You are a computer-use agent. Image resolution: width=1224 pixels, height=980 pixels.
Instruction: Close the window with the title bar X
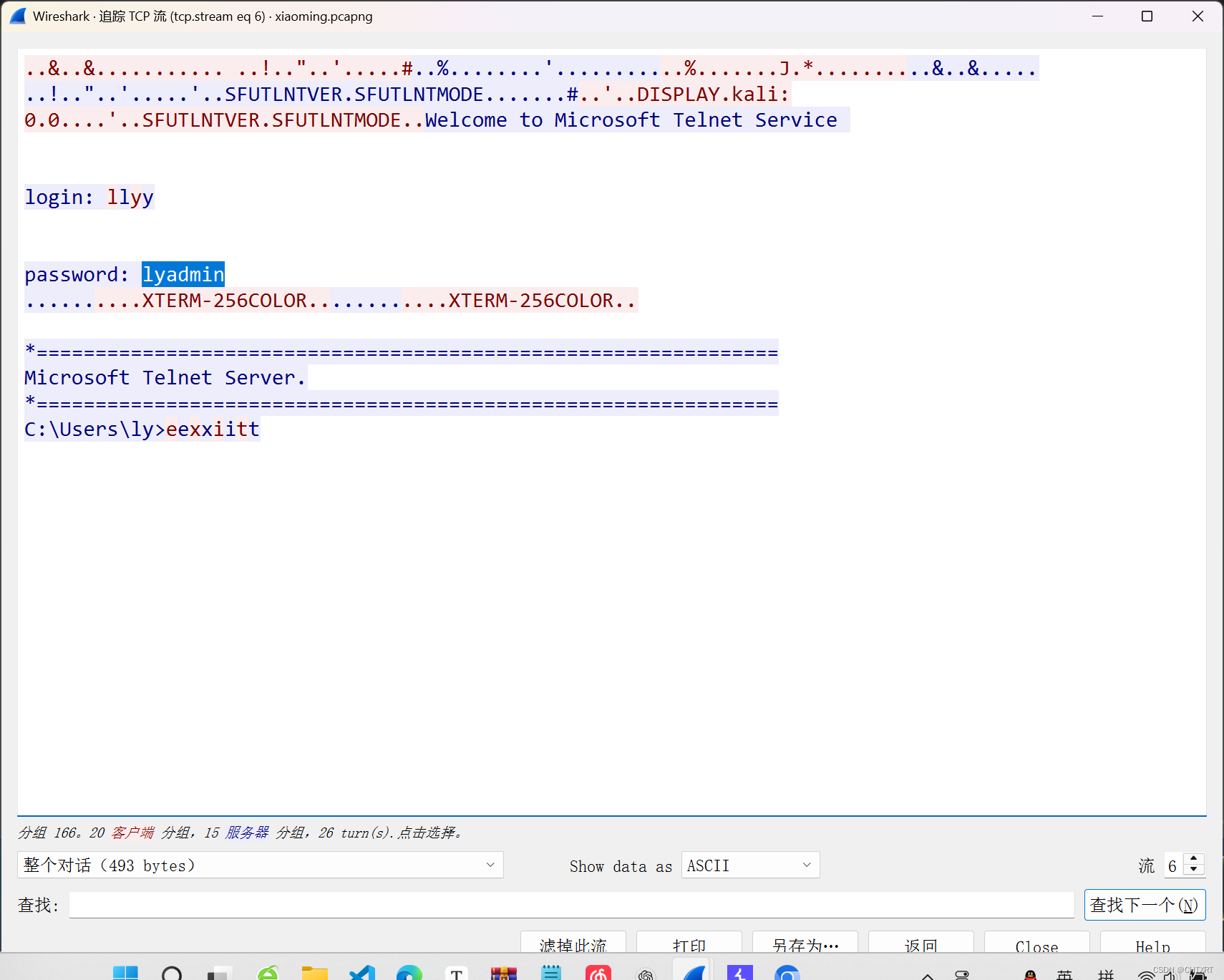[1198, 16]
